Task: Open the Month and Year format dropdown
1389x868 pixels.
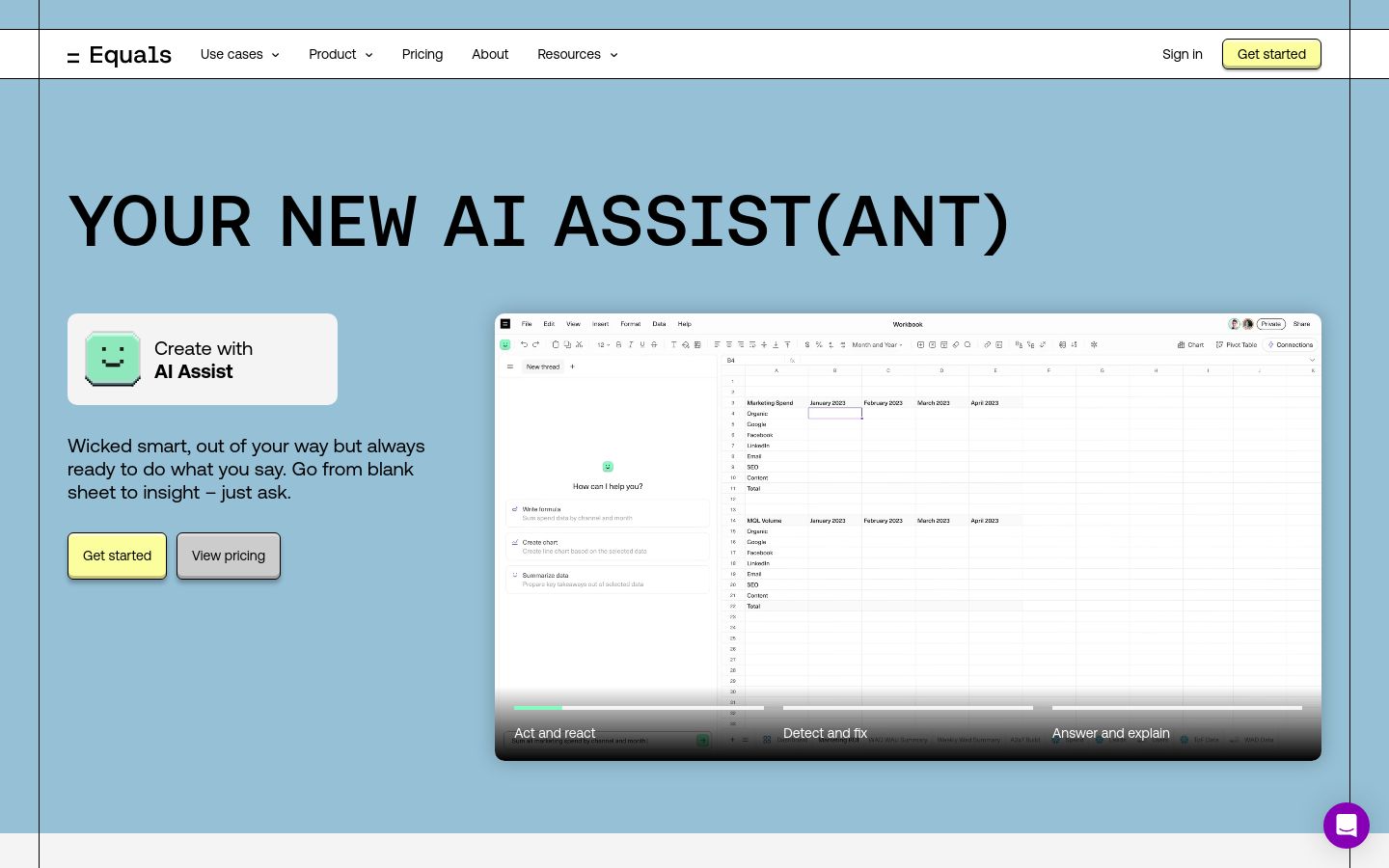Action: point(877,344)
